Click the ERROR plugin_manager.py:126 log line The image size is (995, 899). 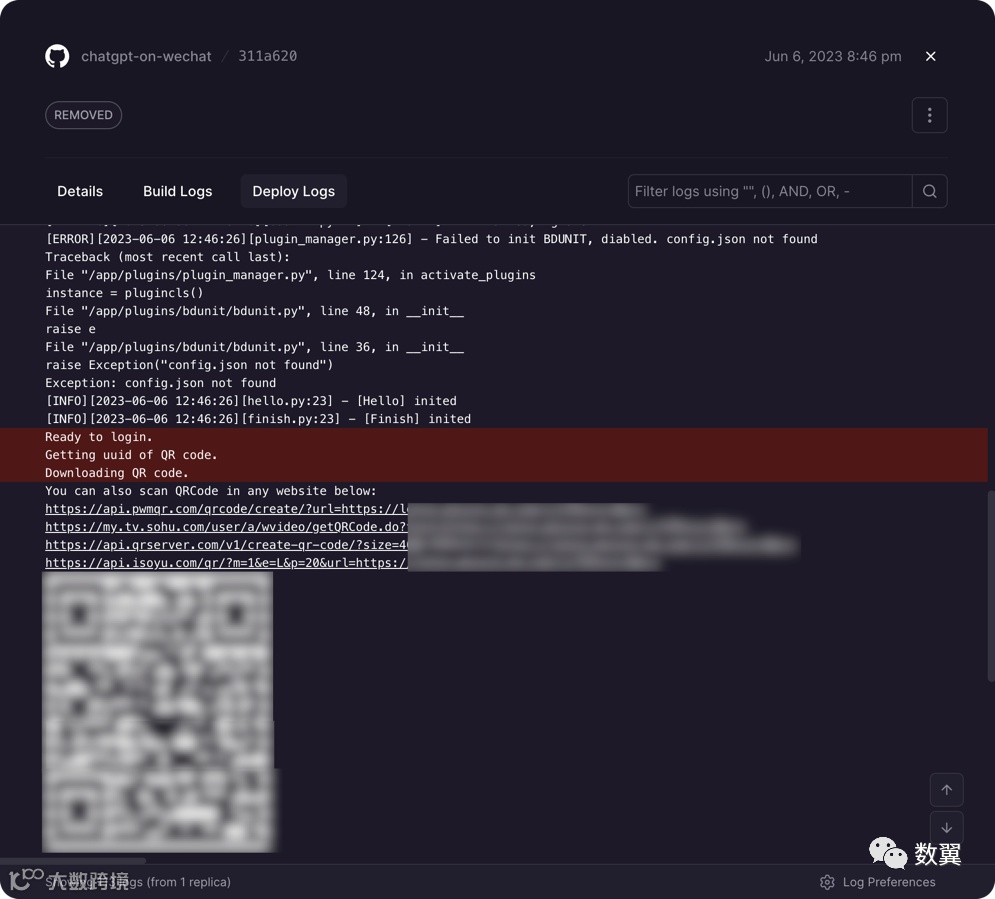click(x=432, y=239)
